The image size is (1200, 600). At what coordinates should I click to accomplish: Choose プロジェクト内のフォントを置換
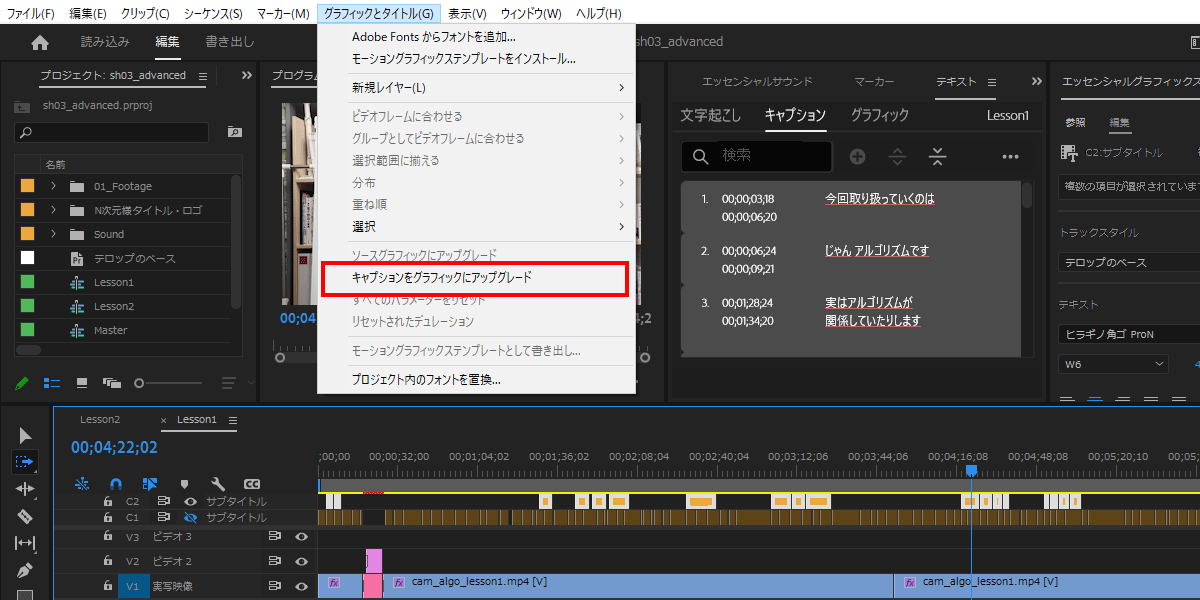click(476, 379)
